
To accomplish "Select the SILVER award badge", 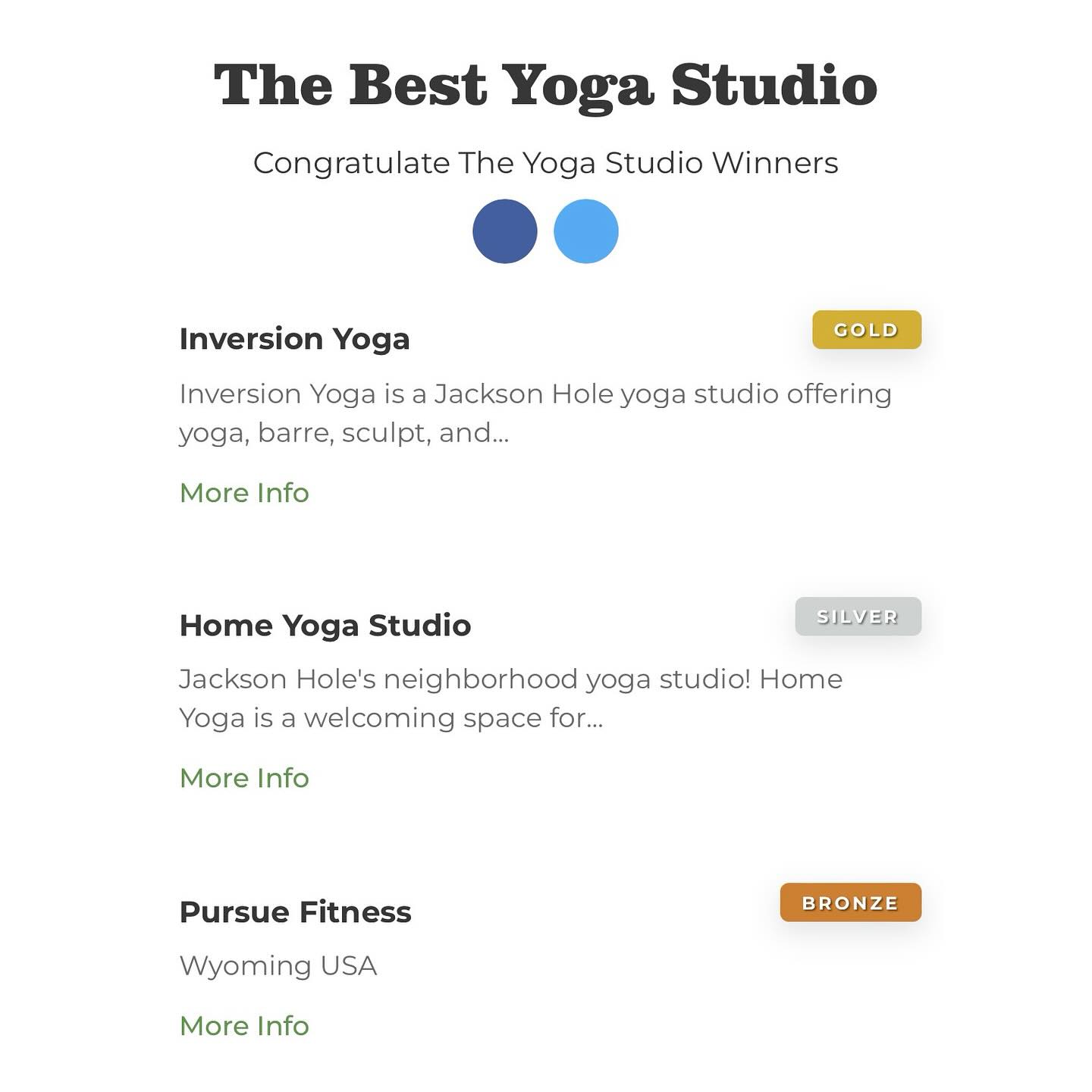I will 858,617.
